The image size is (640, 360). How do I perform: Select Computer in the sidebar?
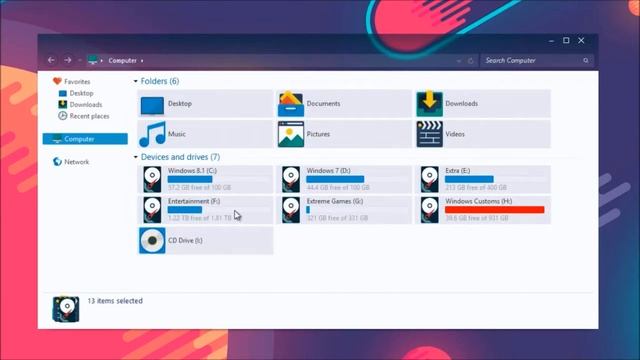(85, 139)
